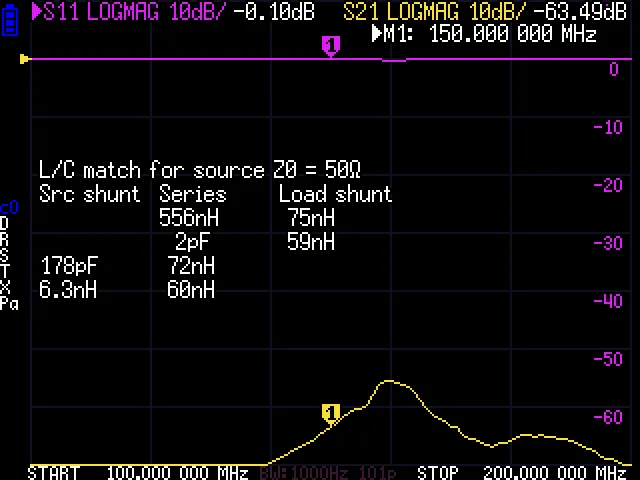The height and width of the screenshot is (480, 640).
Task: Click the -10 scale label
Action: pos(608,128)
